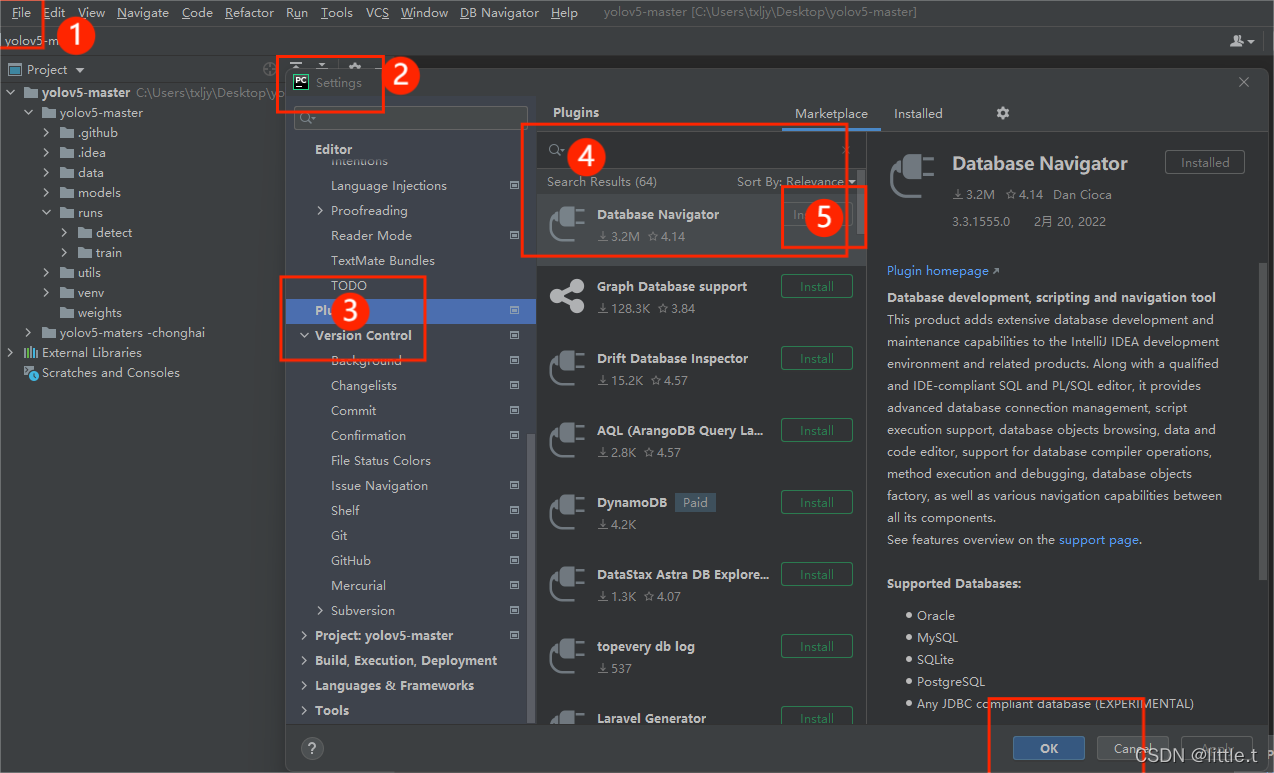Image resolution: width=1274 pixels, height=773 pixels.
Task: Expand the Proofreading settings node
Action: pyautogui.click(x=320, y=211)
